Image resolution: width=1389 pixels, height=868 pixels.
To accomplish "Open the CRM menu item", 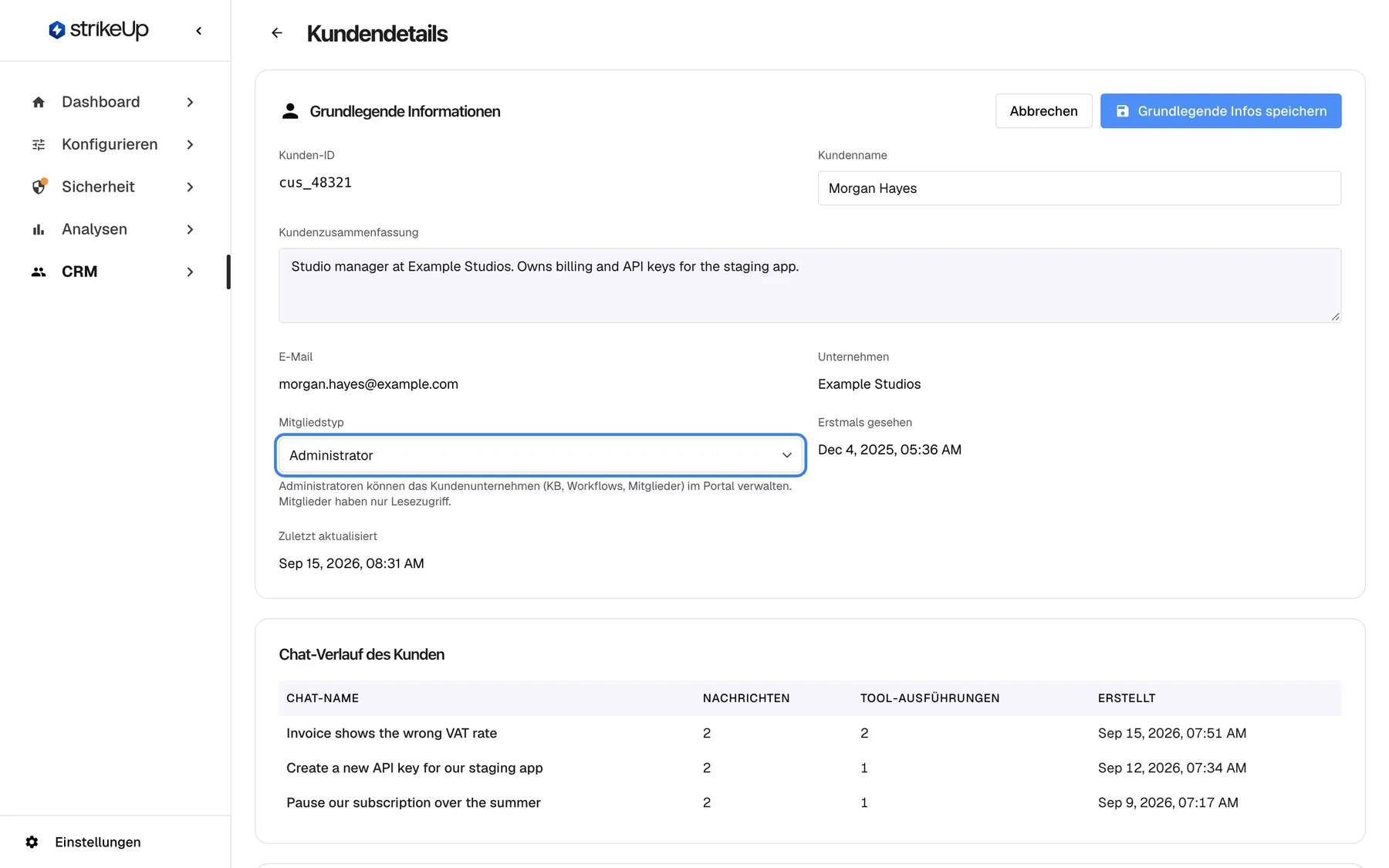I will click(x=114, y=272).
